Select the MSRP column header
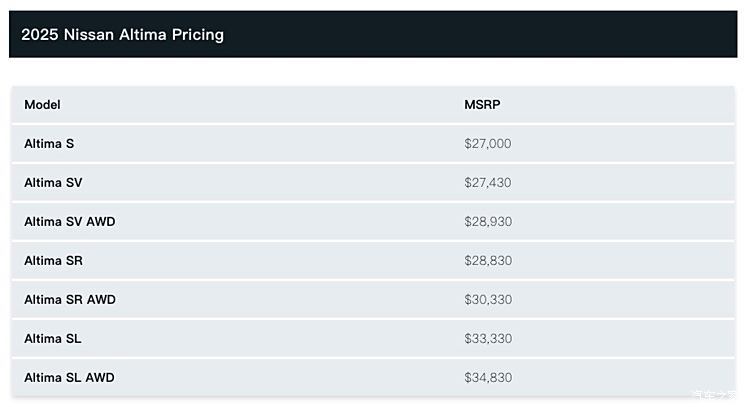The width and height of the screenshot is (744, 407). point(482,105)
